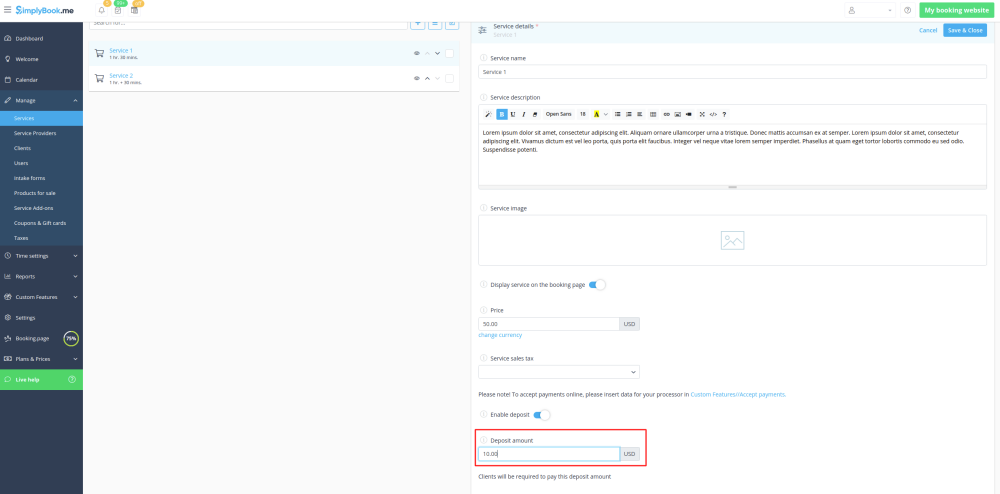Click the change currency link
The image size is (1000, 494).
pyautogui.click(x=500, y=335)
